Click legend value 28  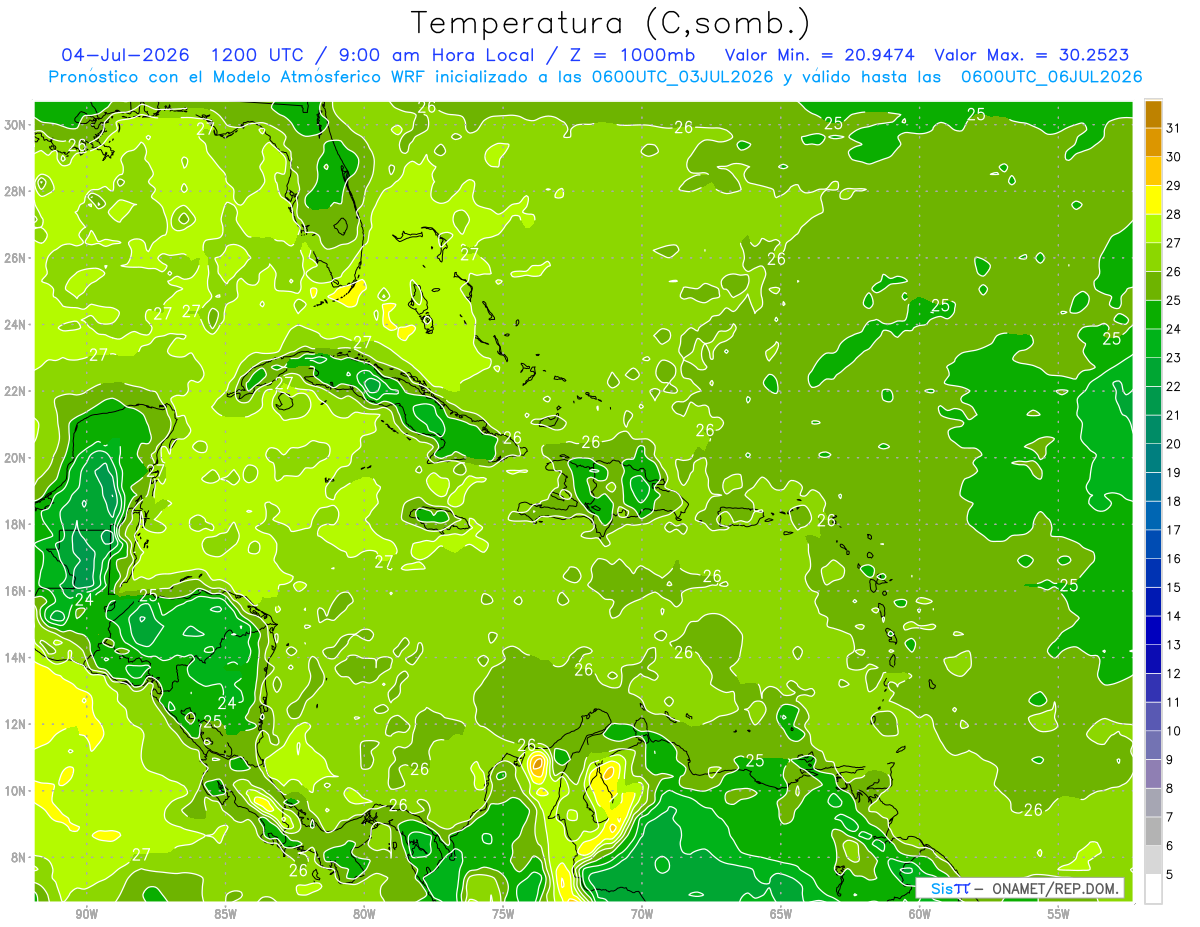click(1174, 214)
